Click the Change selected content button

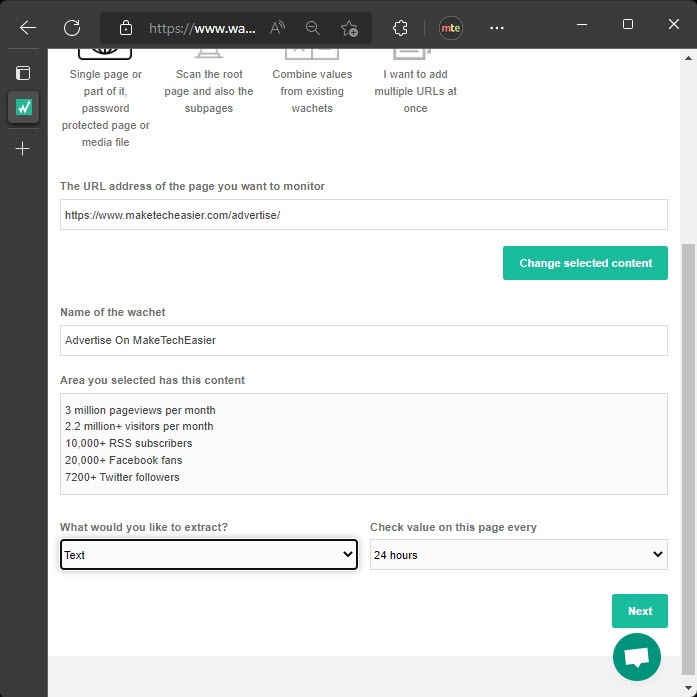(585, 263)
